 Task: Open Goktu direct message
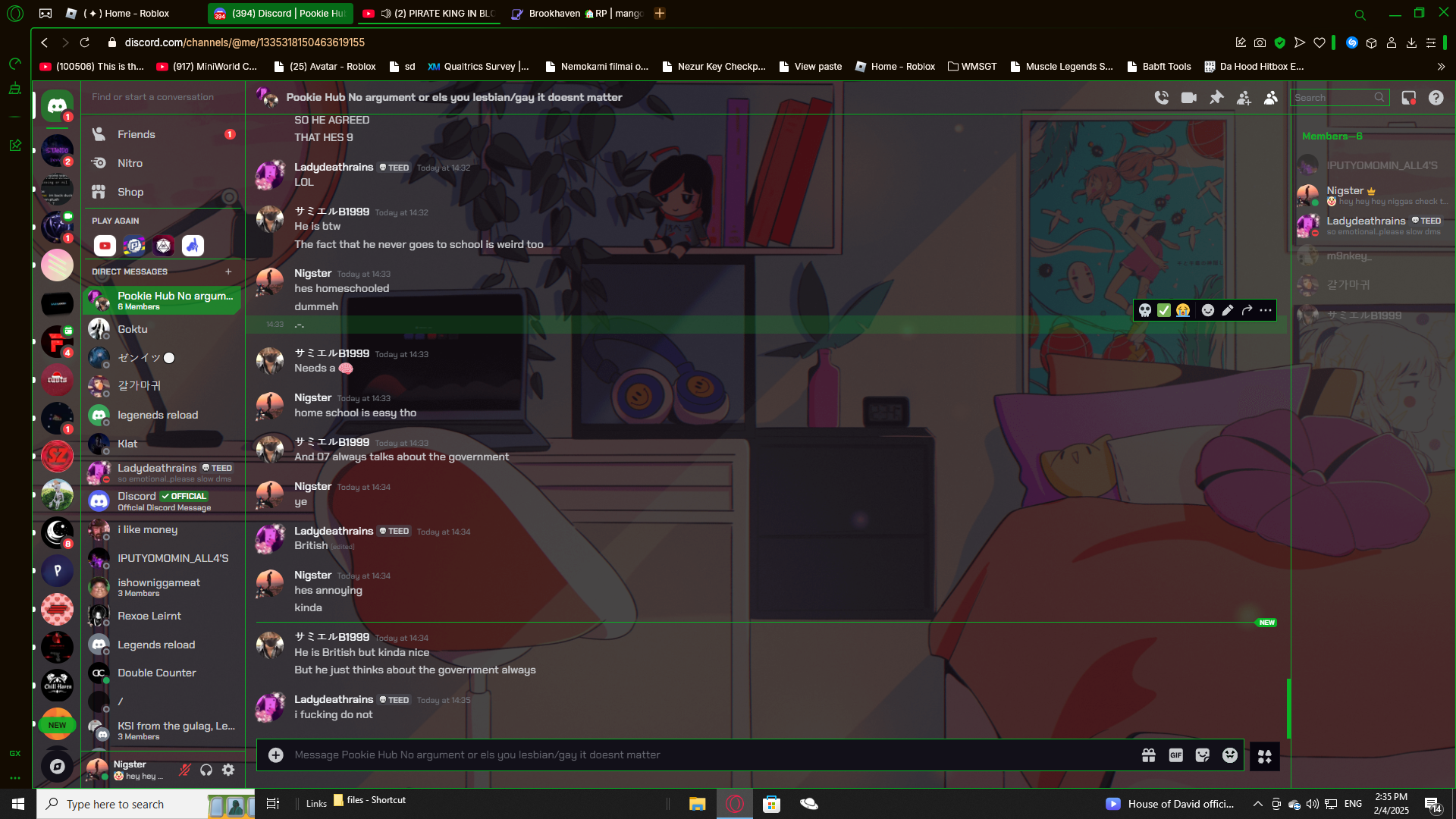(133, 329)
